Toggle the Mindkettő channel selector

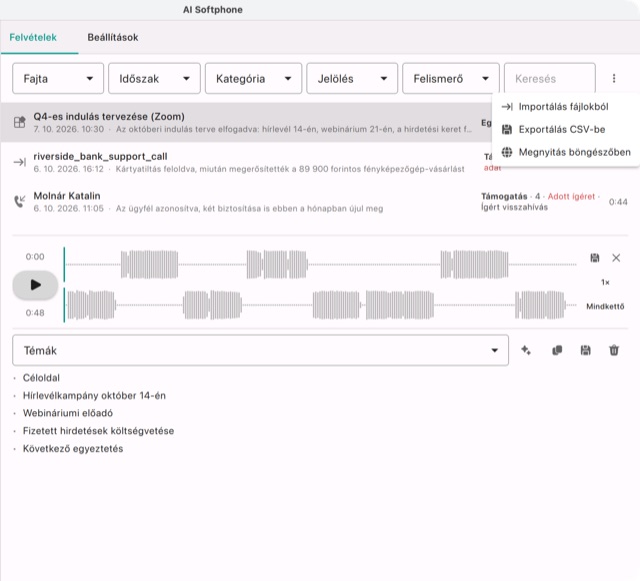[605, 306]
